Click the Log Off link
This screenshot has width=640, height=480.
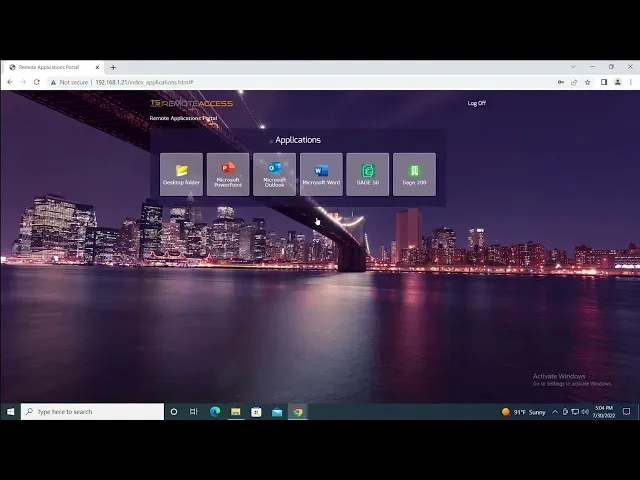(476, 103)
